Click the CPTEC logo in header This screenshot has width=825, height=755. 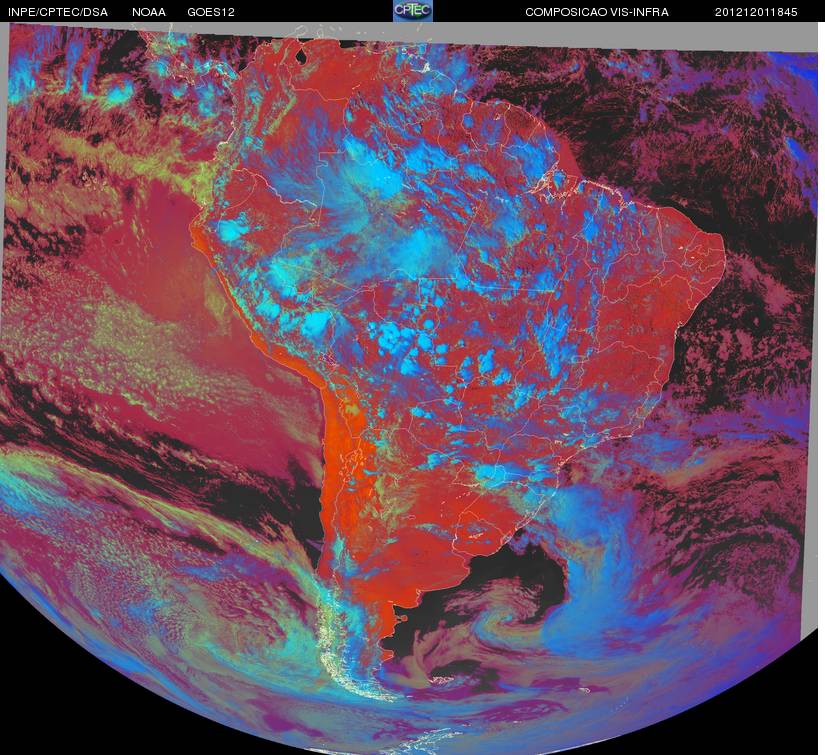click(x=413, y=11)
